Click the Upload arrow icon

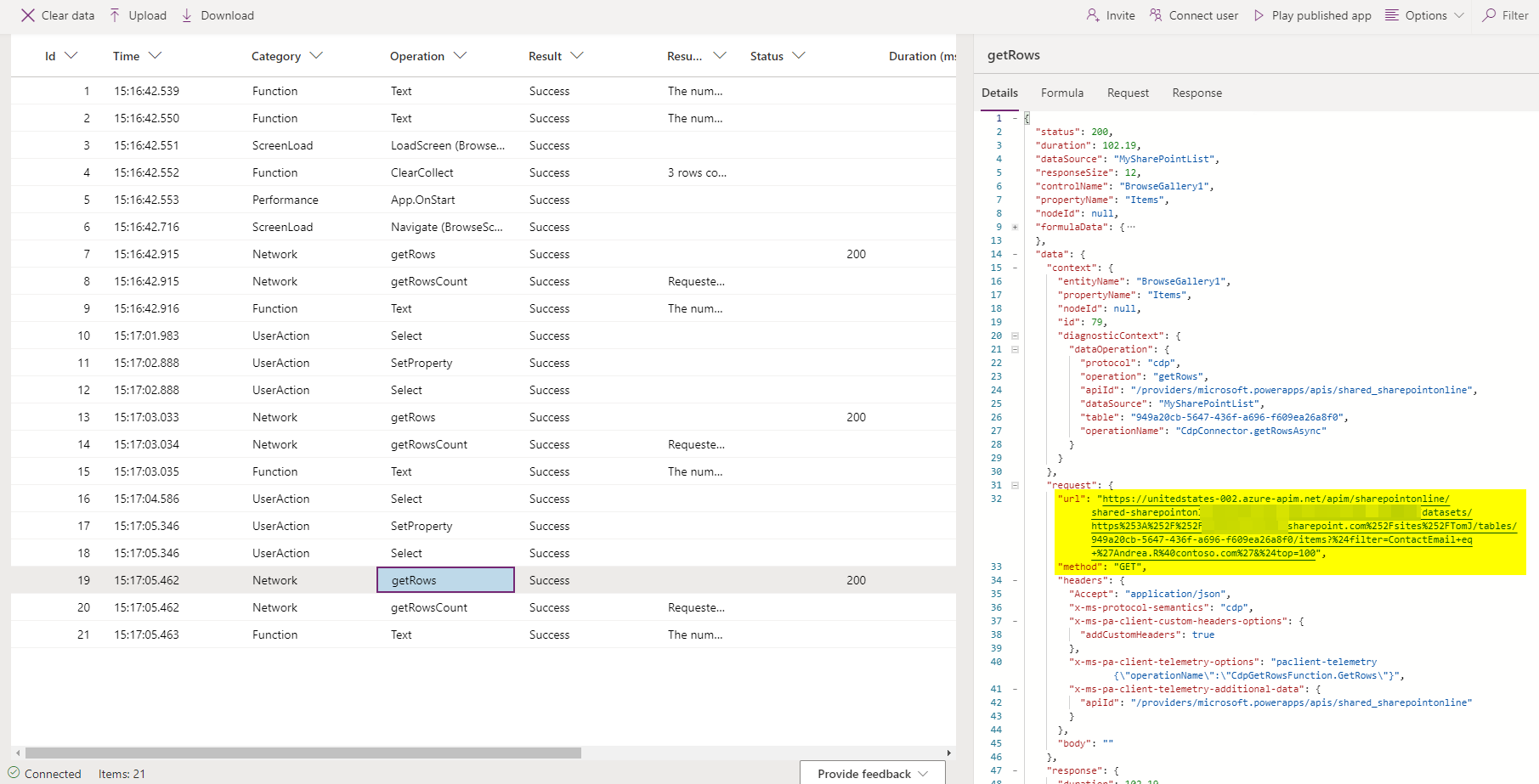pyautogui.click(x=115, y=15)
